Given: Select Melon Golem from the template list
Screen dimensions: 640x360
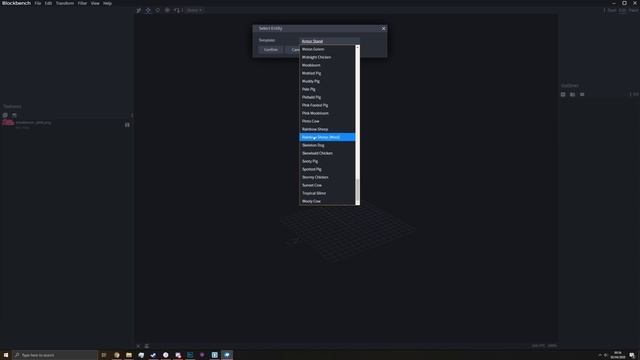Looking at the screenshot, I should click(x=327, y=49).
